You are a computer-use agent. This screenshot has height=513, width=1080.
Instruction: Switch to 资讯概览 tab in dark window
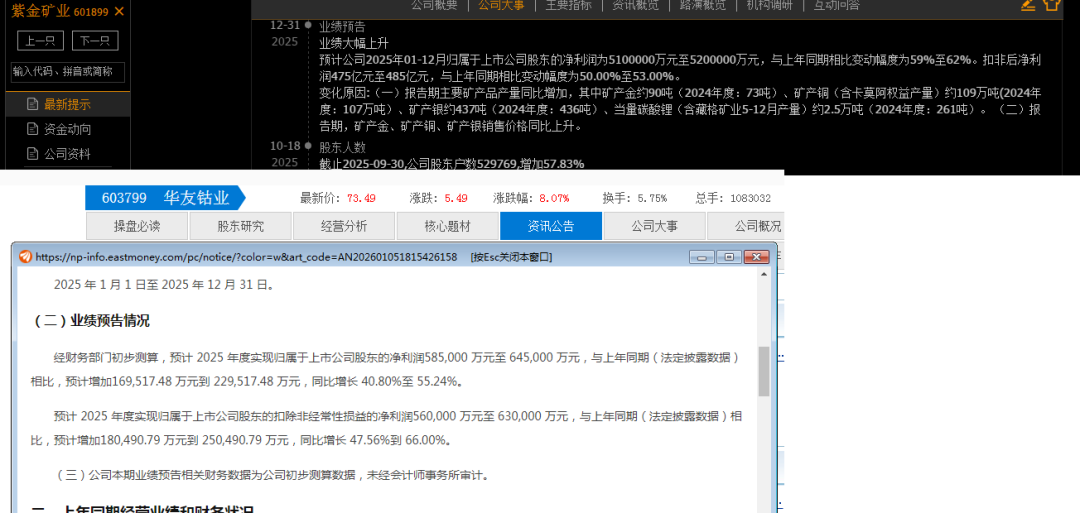635,6
